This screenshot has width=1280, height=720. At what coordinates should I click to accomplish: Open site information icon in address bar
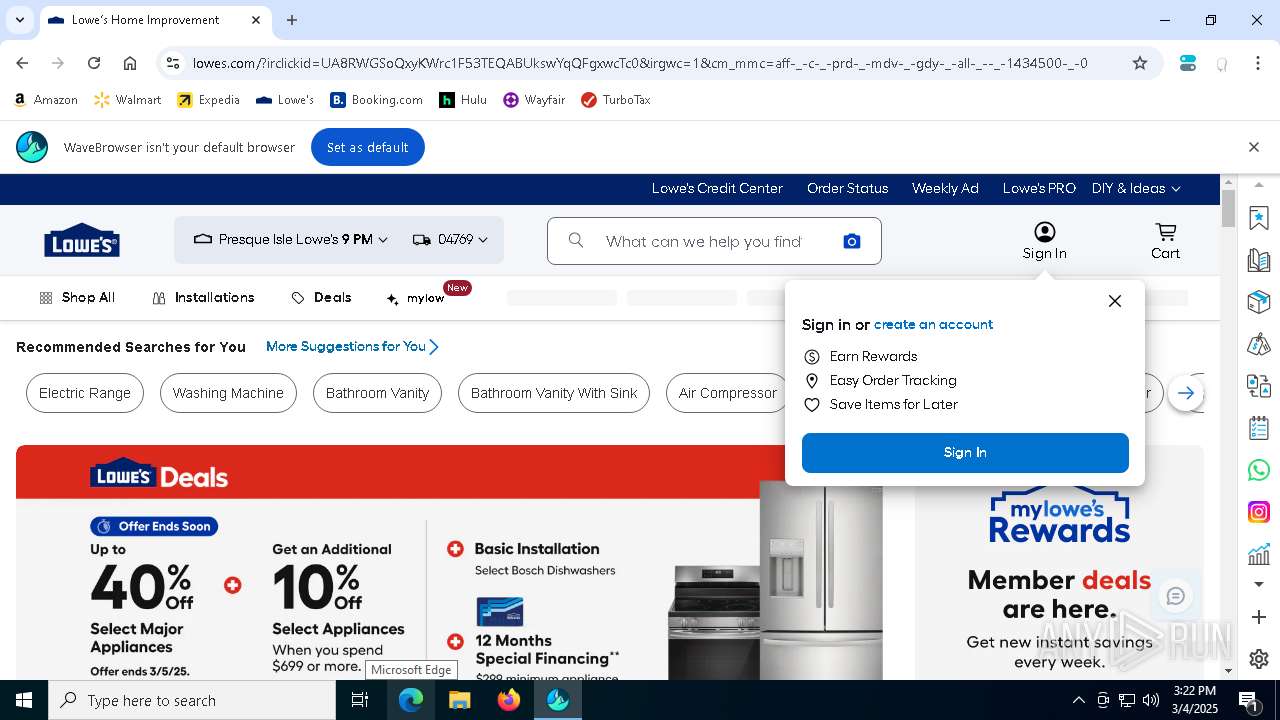tap(173, 63)
